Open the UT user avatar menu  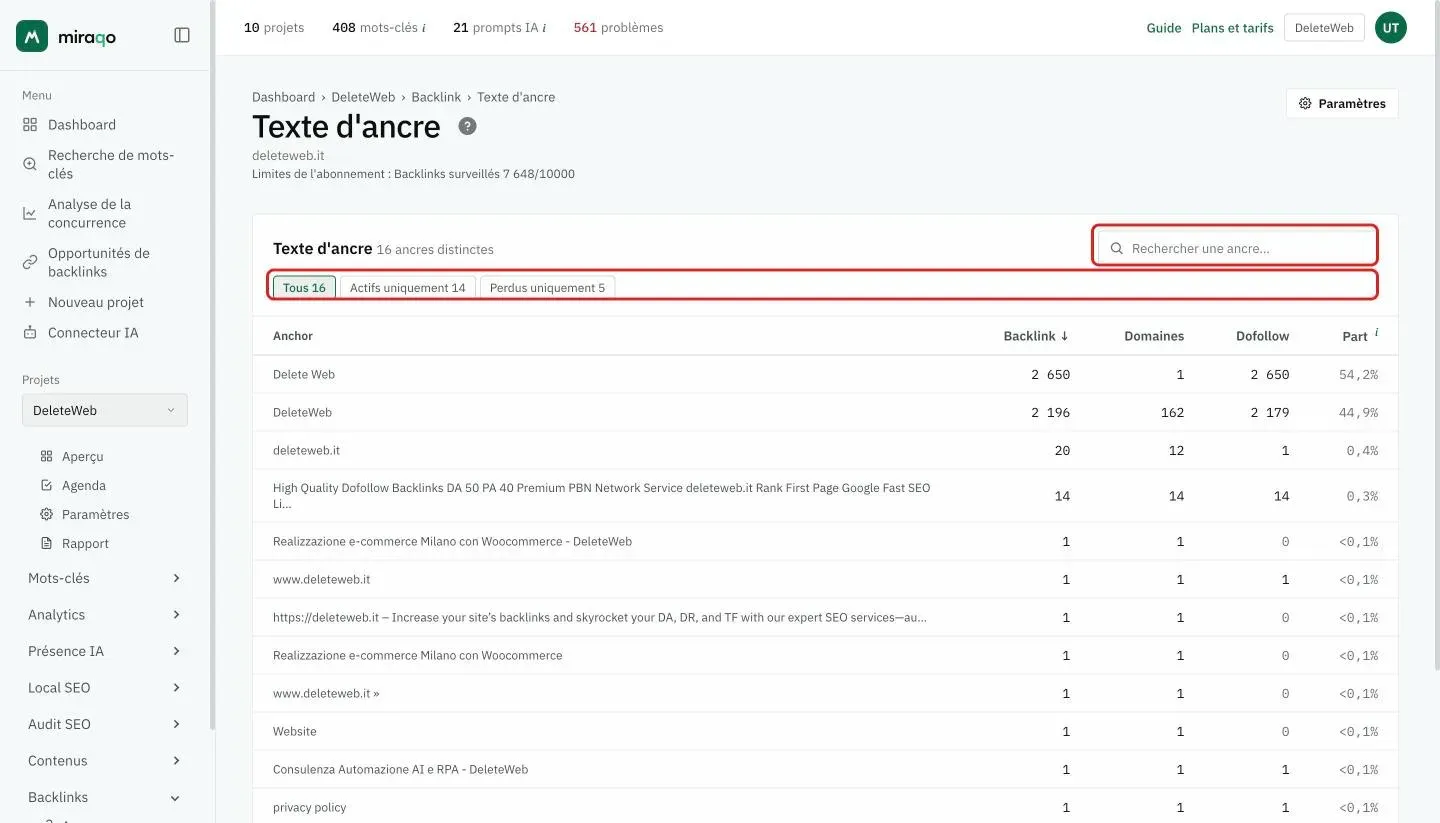pyautogui.click(x=1391, y=28)
